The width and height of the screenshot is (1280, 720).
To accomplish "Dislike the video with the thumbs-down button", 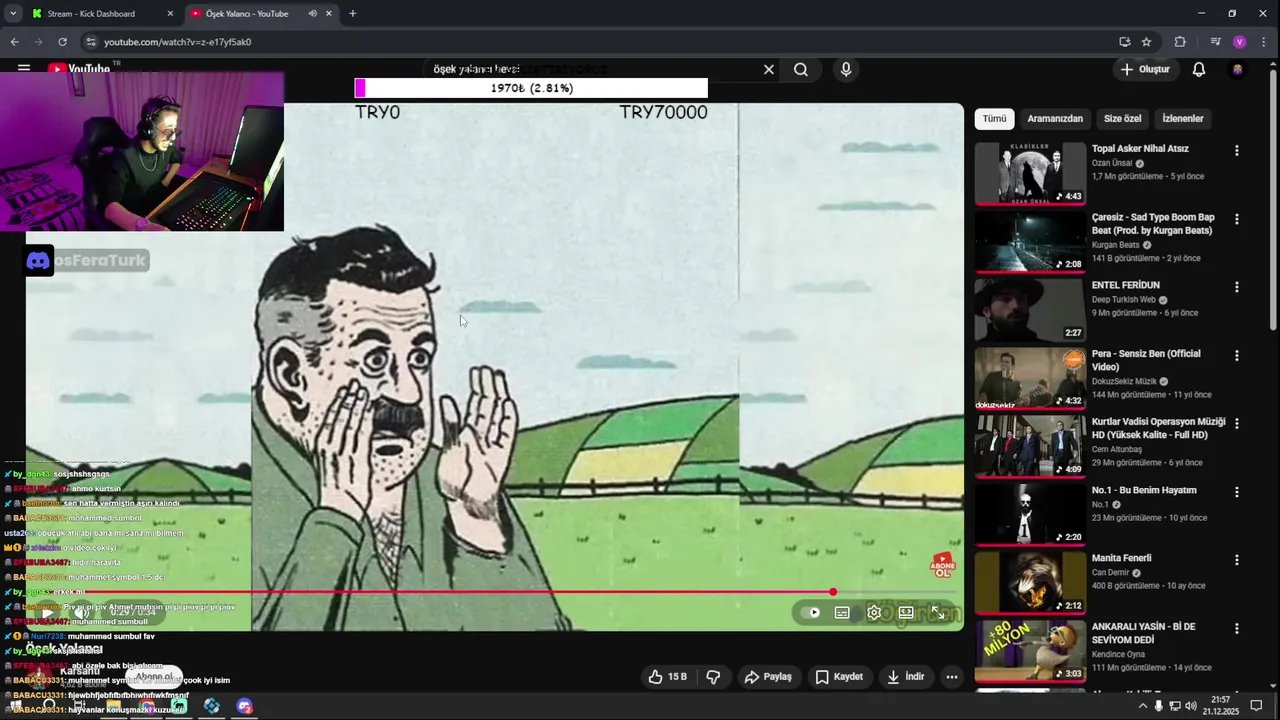I will [713, 677].
